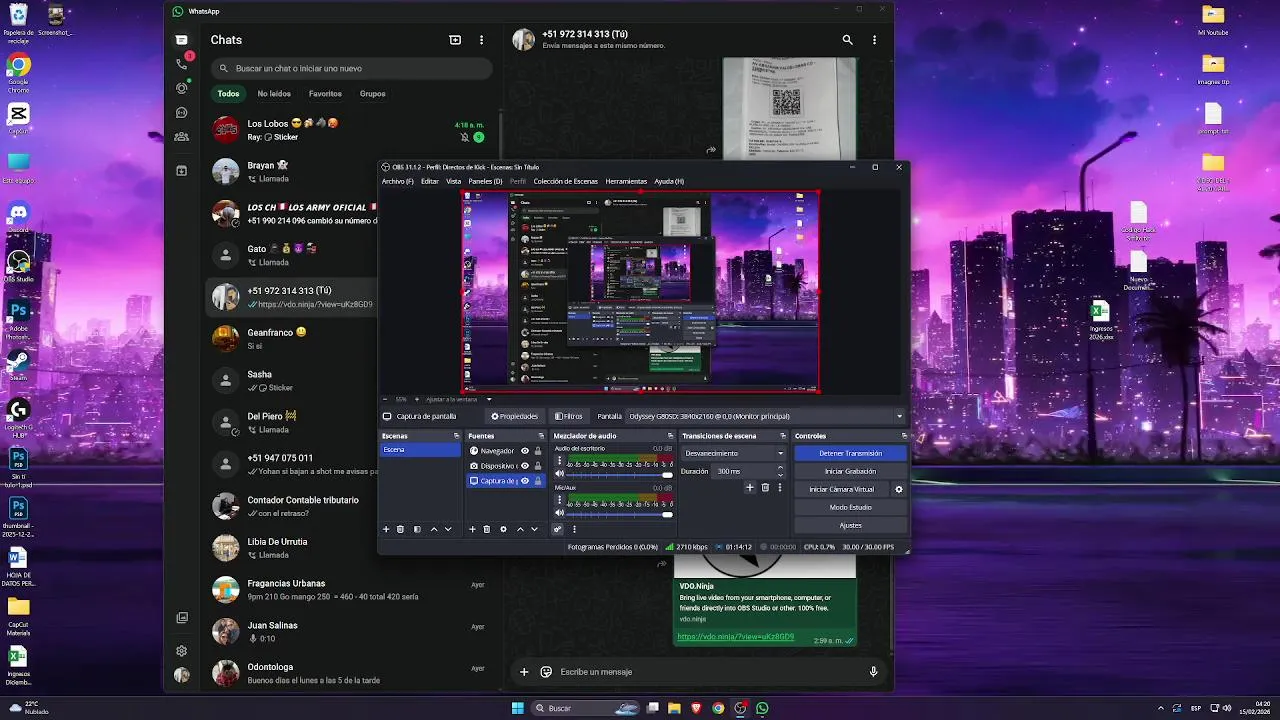The width and height of the screenshot is (1280, 720).
Task: Open the vdo.ninja link in chat
Action: [x=736, y=637]
